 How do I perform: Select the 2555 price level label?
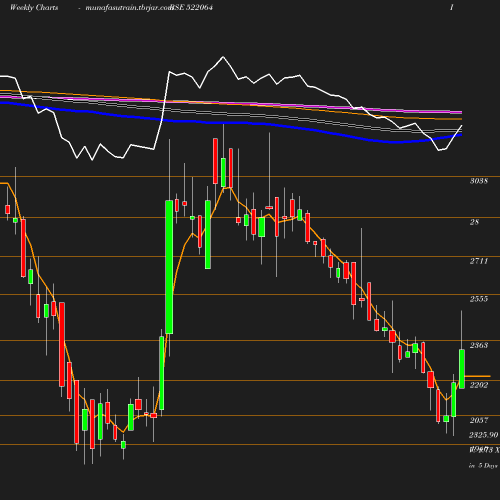(x=479, y=299)
